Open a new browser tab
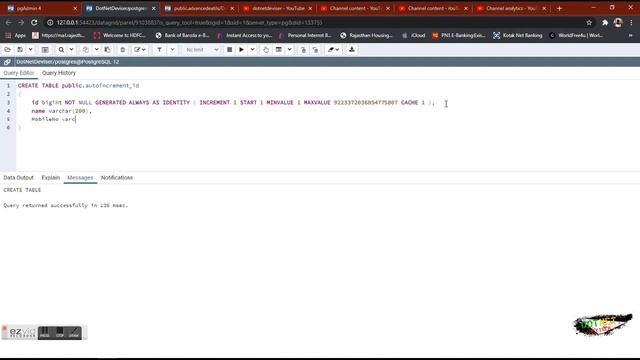The height and width of the screenshot is (360, 640). pyautogui.click(x=559, y=8)
